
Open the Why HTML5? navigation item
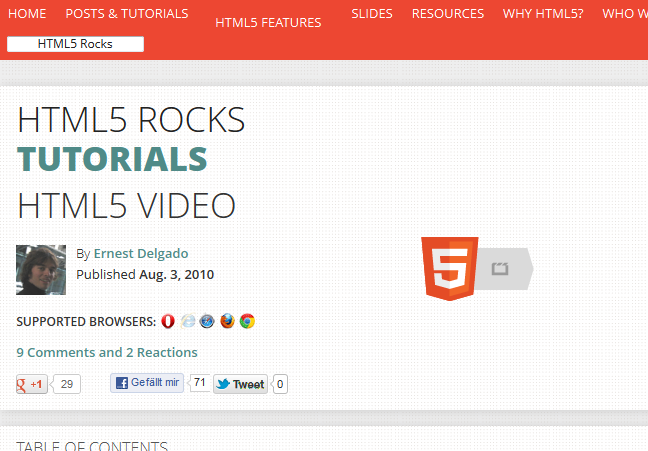543,14
